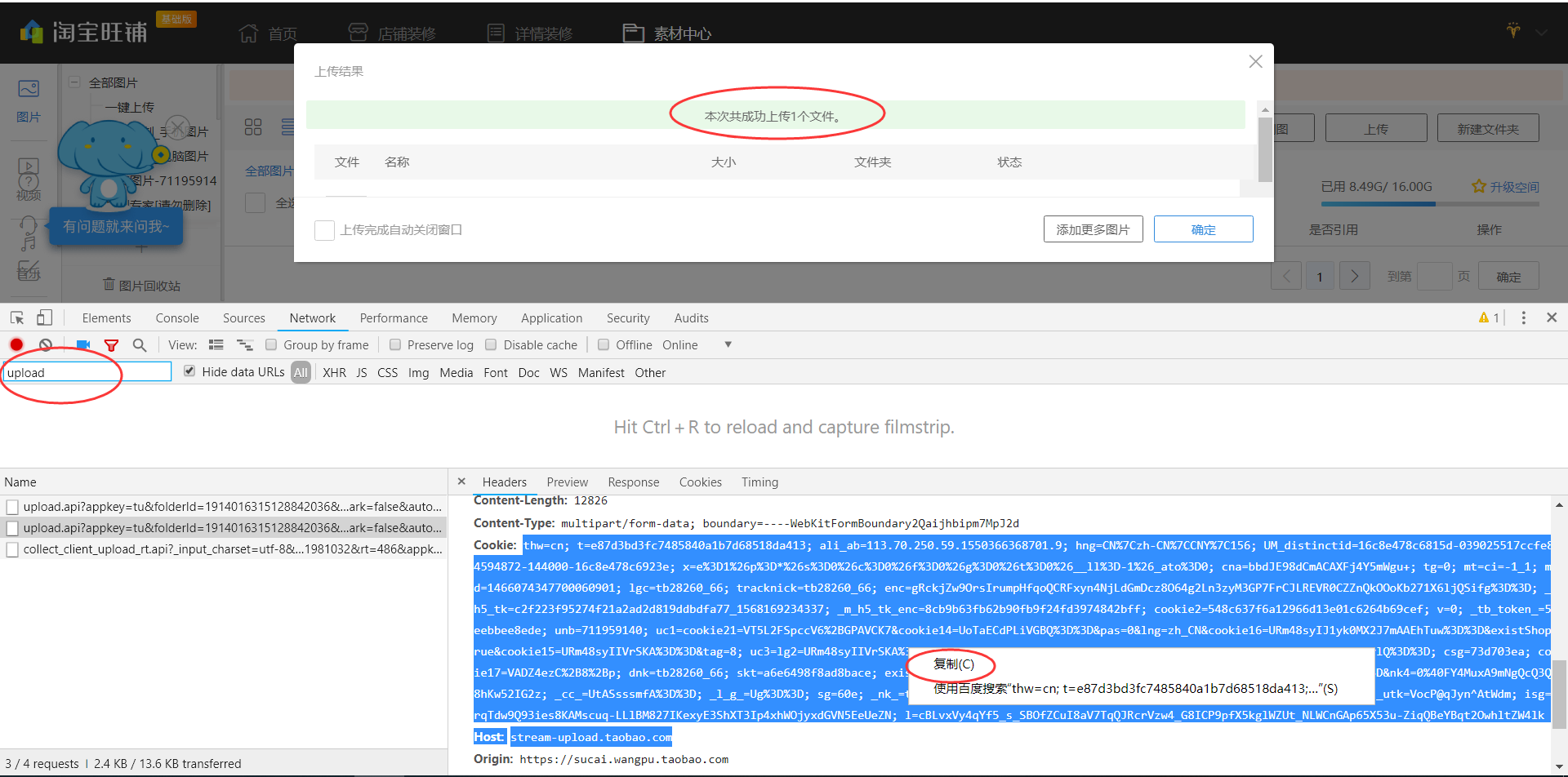Check the Disable cache option
Viewport: 1568px width, 777px height.
coord(491,344)
